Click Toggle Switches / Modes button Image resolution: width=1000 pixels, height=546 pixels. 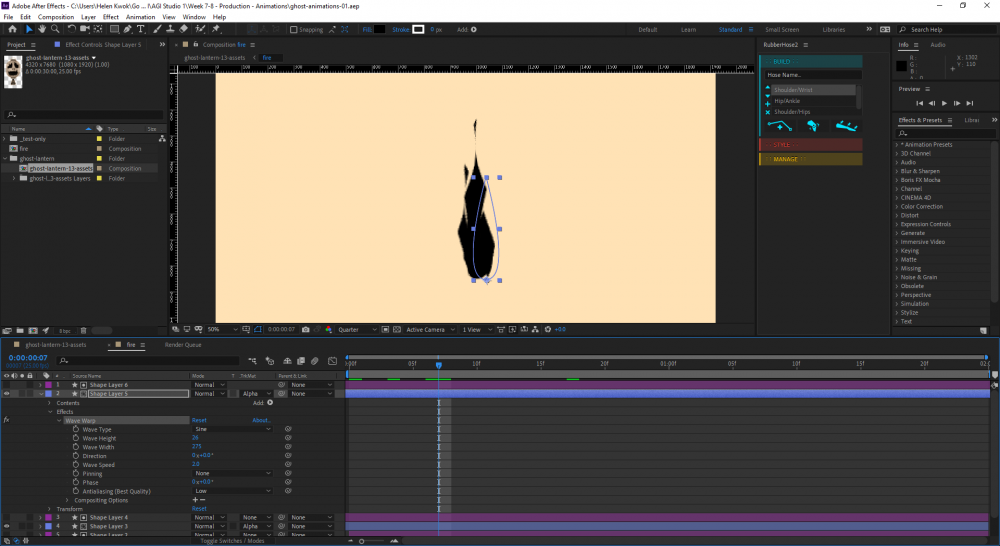[232, 541]
